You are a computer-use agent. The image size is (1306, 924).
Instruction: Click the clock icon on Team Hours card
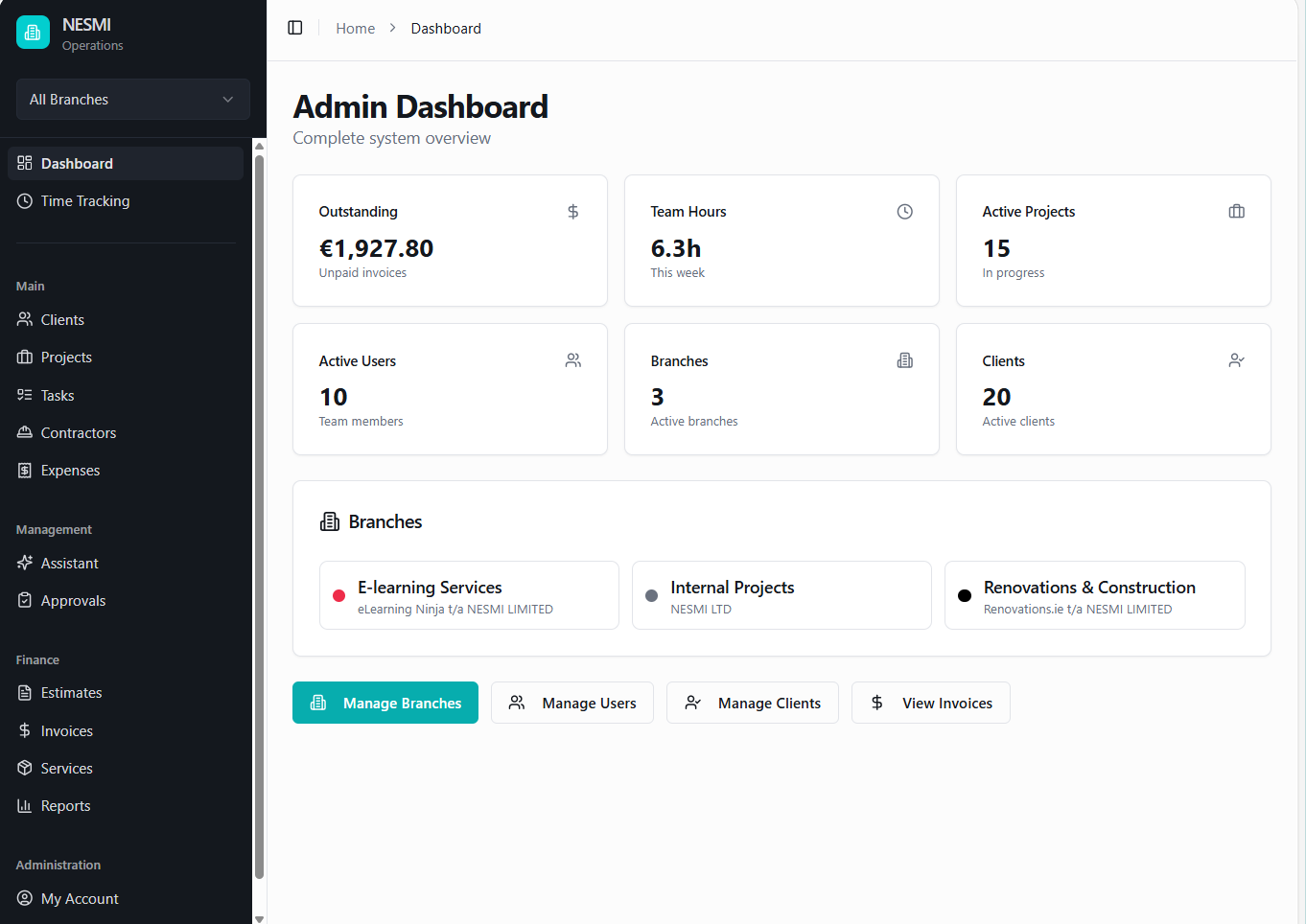coord(905,212)
